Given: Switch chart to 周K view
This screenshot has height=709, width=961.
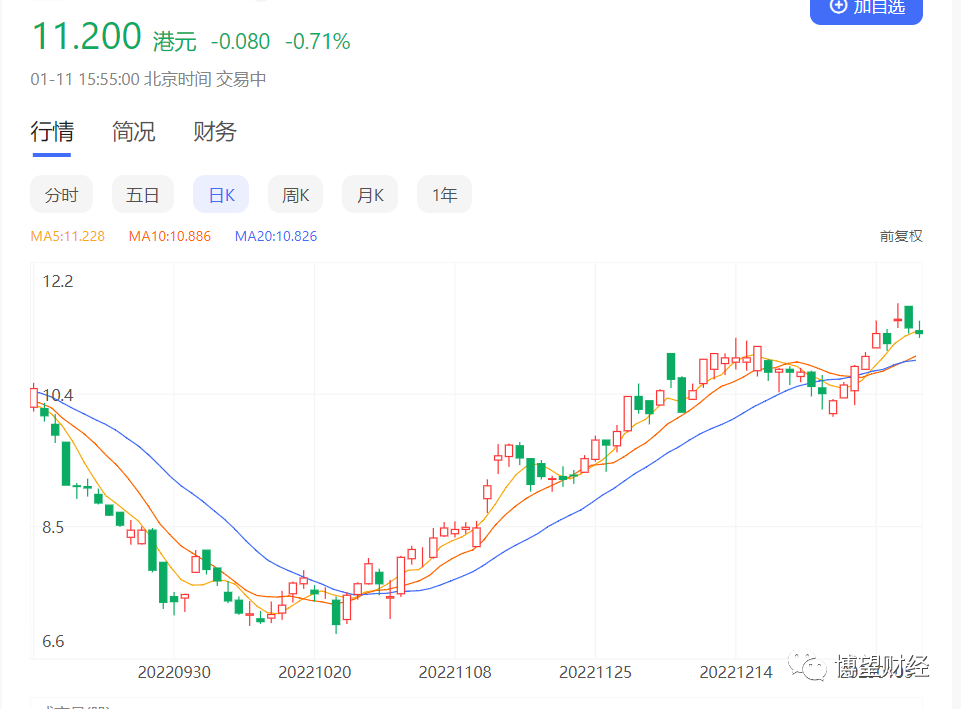Looking at the screenshot, I should pos(295,195).
